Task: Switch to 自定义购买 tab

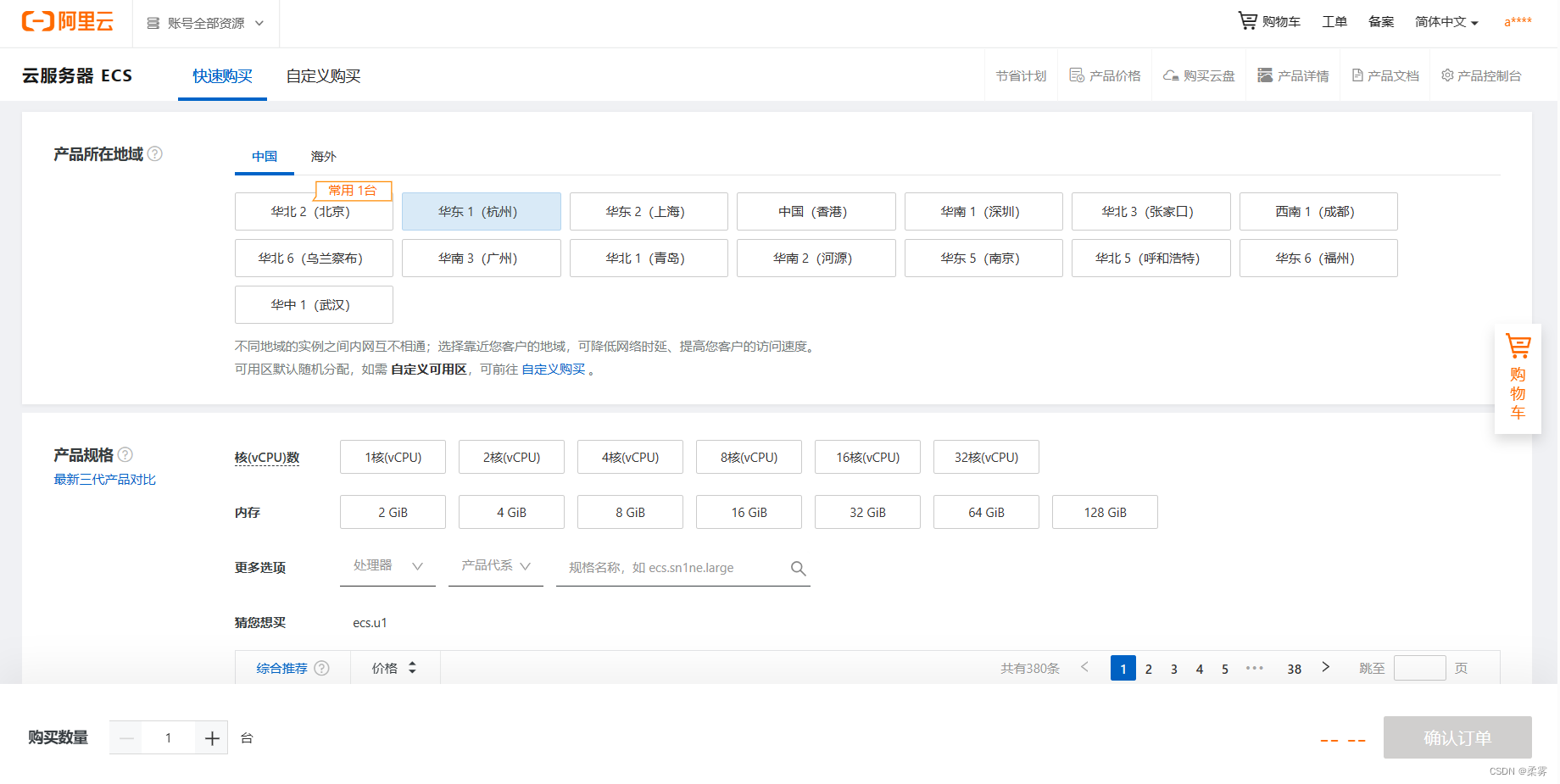Action: click(x=323, y=75)
